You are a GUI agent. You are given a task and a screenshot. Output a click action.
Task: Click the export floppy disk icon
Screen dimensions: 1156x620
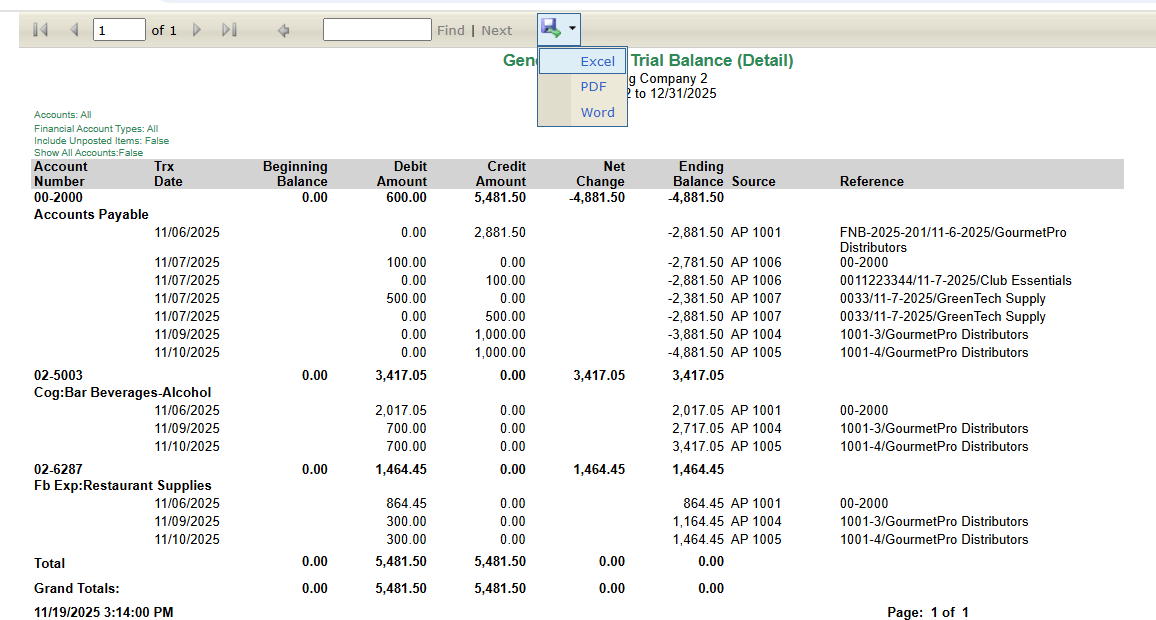(551, 28)
